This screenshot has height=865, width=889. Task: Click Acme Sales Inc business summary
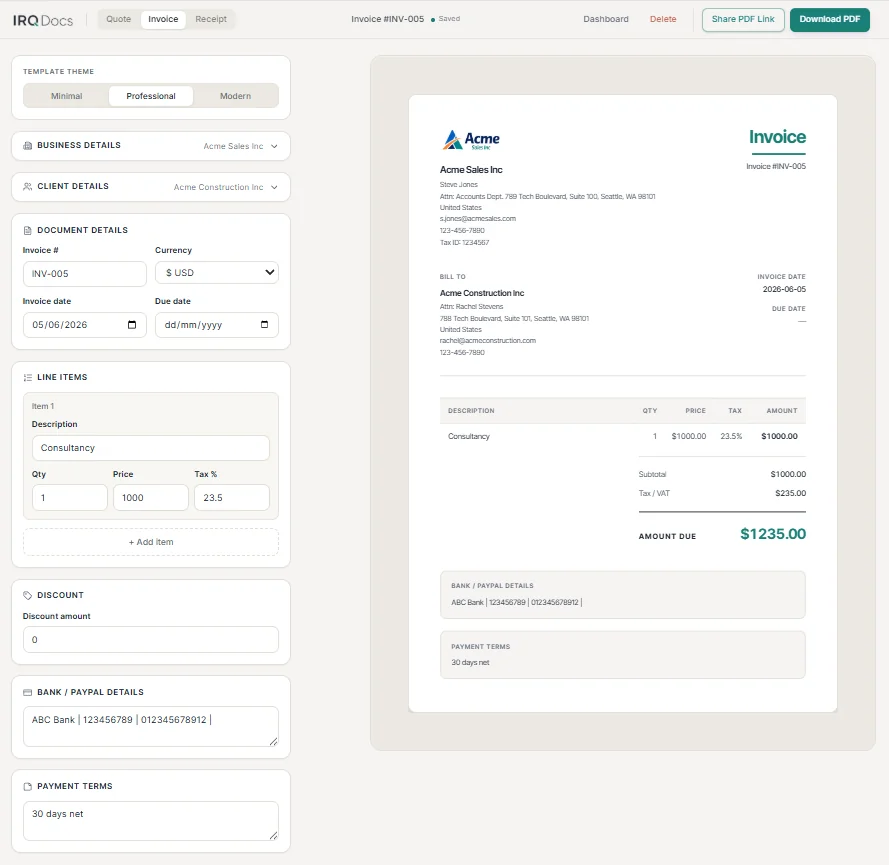coord(233,146)
